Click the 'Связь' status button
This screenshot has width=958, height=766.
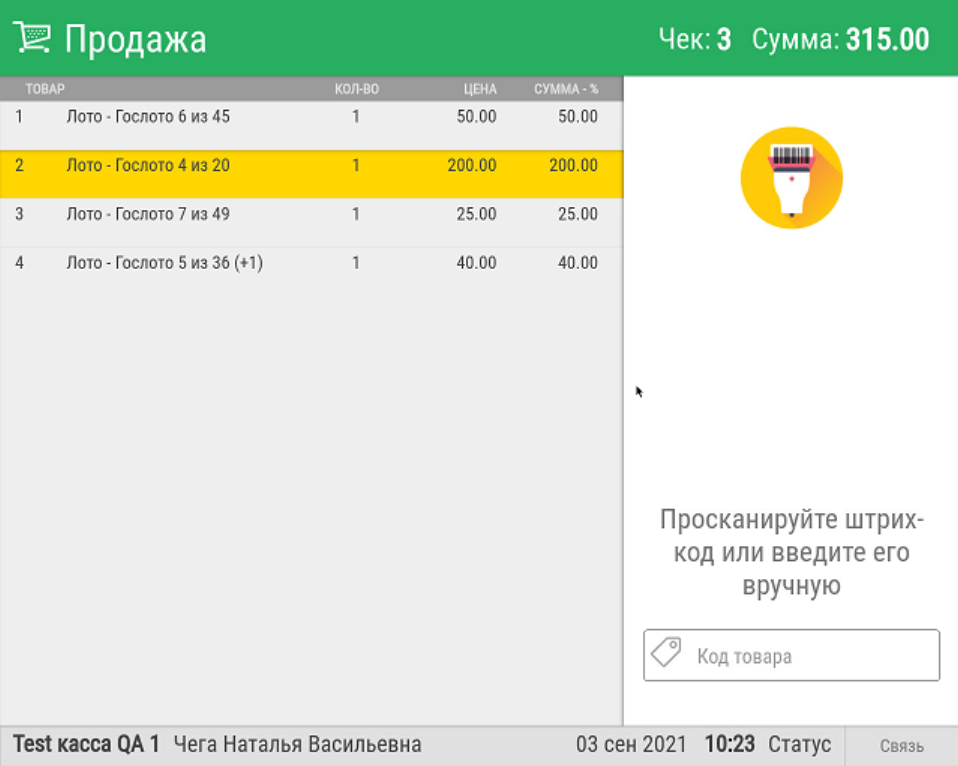(902, 746)
